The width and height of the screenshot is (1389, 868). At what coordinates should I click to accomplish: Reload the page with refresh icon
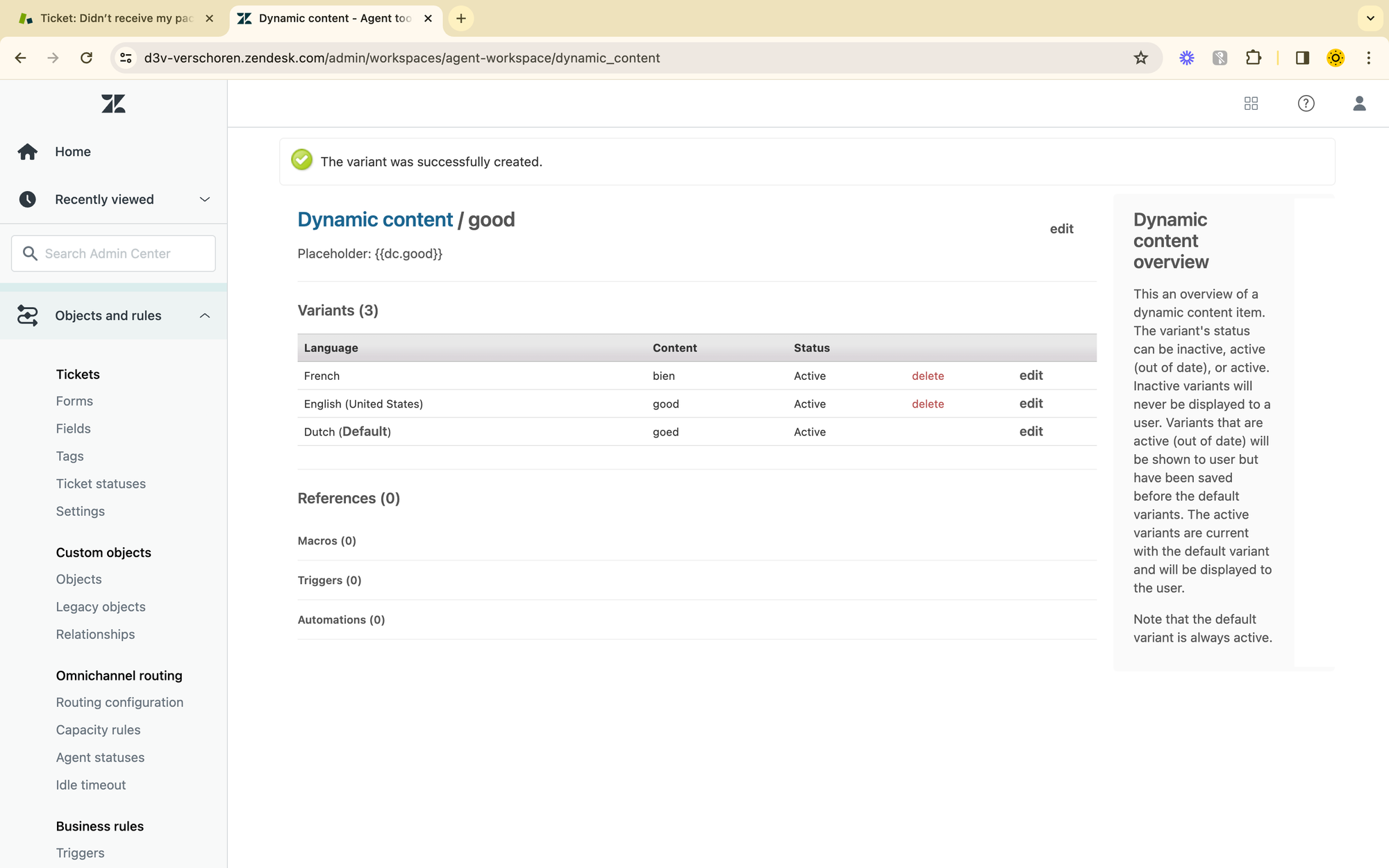(86, 58)
